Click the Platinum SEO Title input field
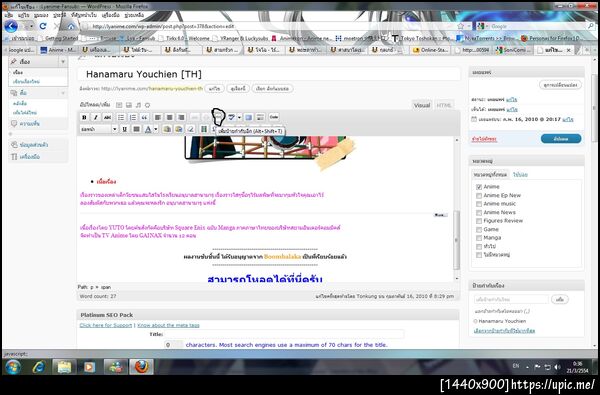 tap(284, 335)
